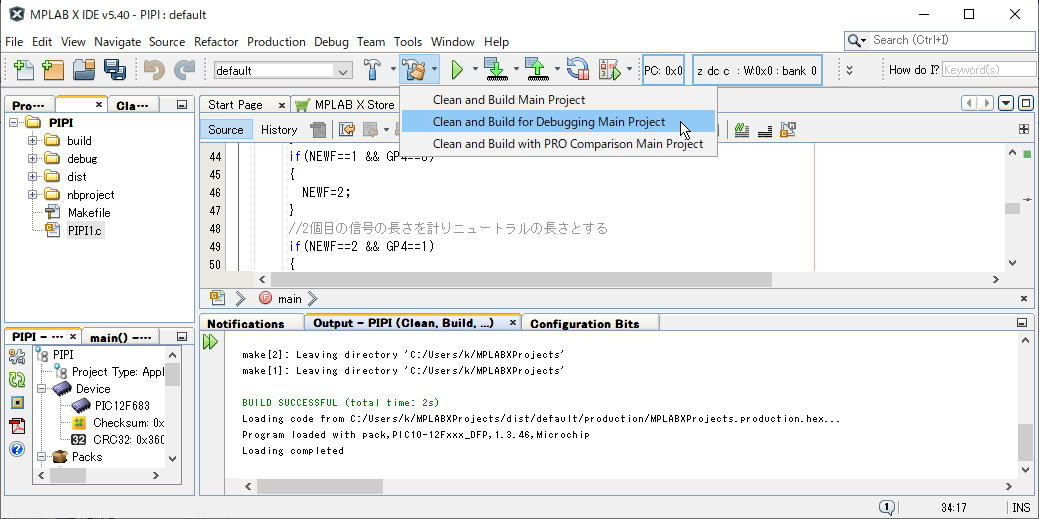Open the project configuration dropdown showing default
The width and height of the screenshot is (1039, 519).
pyautogui.click(x=284, y=70)
